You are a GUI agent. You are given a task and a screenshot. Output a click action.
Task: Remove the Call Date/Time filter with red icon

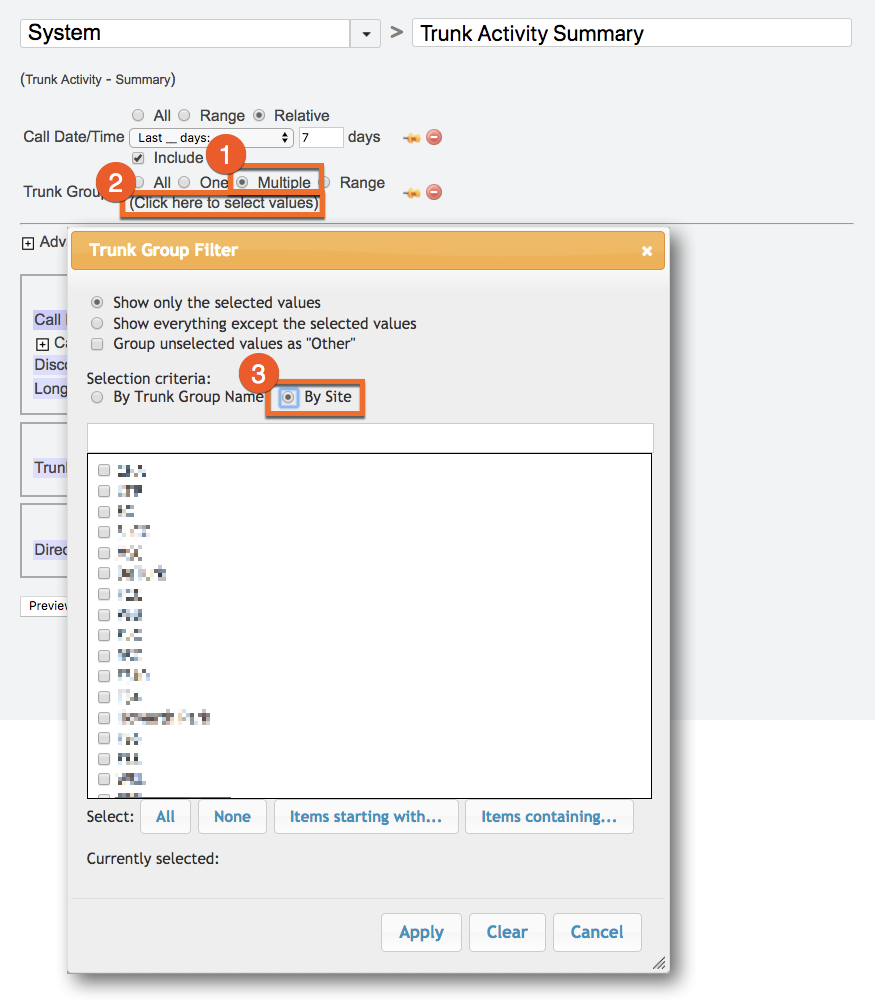point(434,138)
